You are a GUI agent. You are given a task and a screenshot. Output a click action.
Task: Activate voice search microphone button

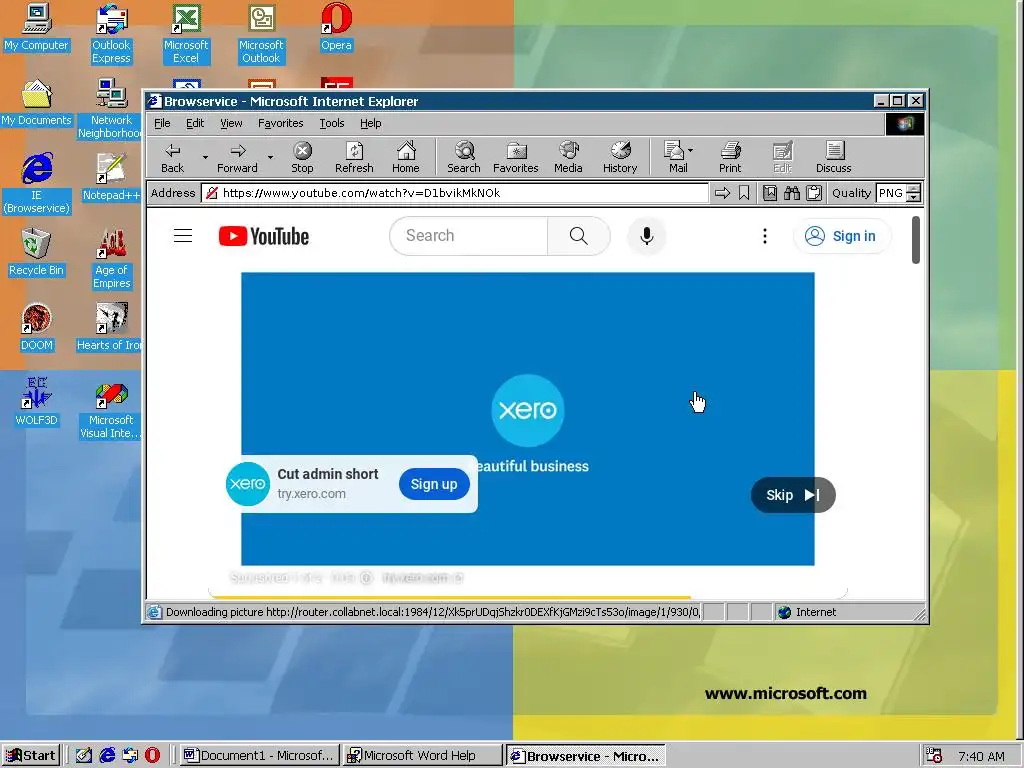click(647, 236)
